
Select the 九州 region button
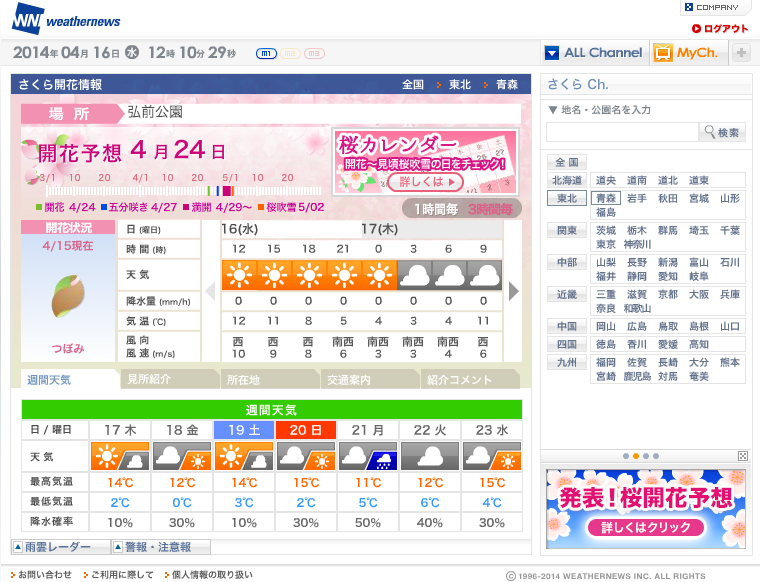tap(567, 362)
